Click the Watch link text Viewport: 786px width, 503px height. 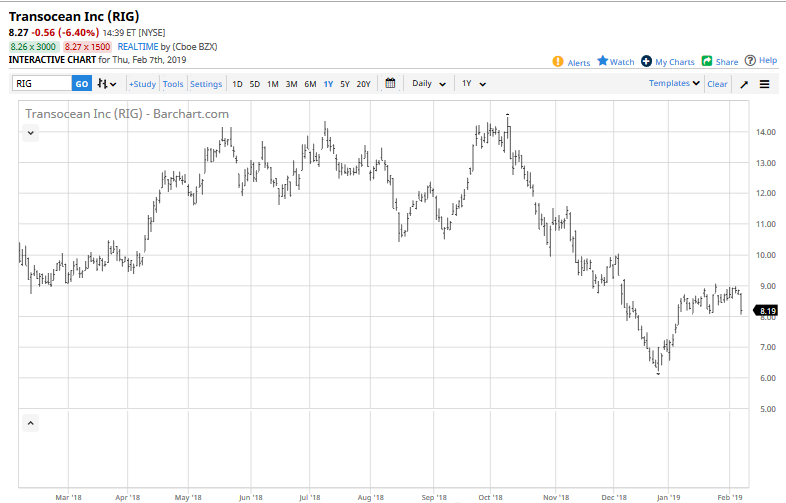622,62
